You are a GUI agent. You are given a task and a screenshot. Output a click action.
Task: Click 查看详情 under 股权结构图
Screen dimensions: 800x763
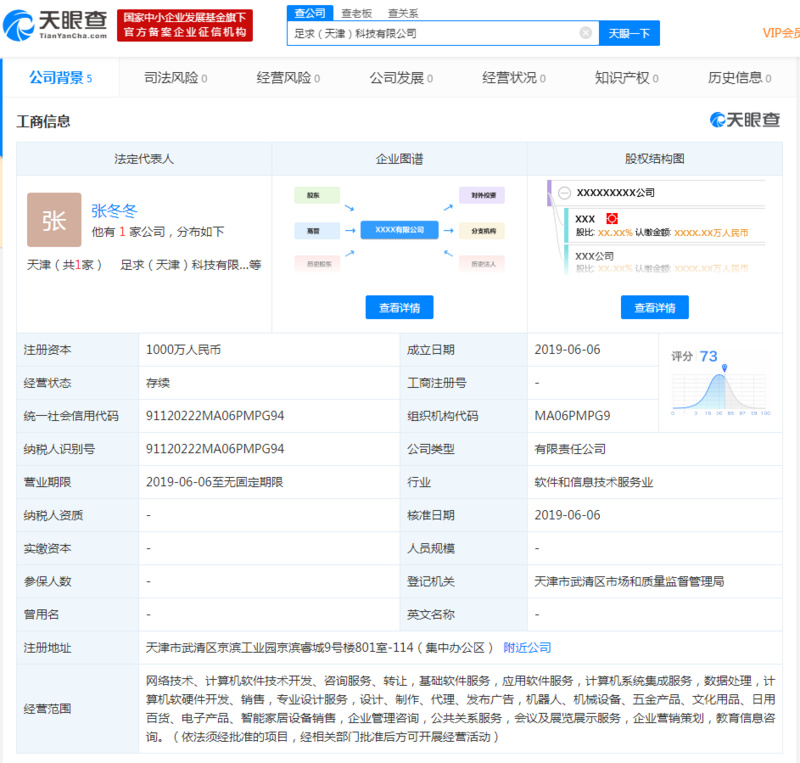654,307
